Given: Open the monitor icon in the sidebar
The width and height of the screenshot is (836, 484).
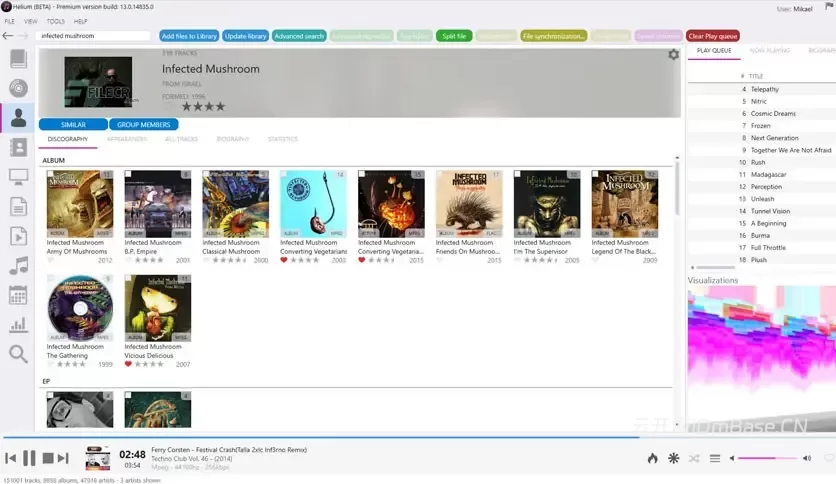Looking at the screenshot, I should [x=18, y=176].
